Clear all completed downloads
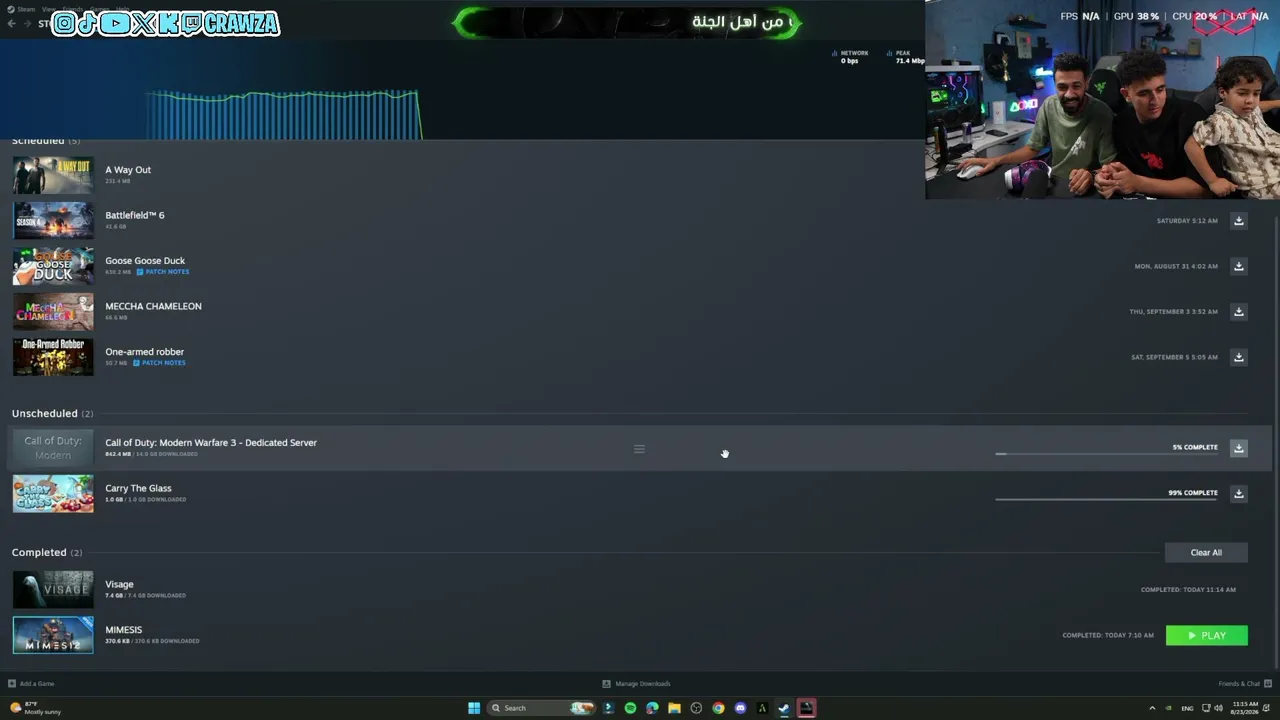This screenshot has height=720, width=1280. coord(1206,553)
